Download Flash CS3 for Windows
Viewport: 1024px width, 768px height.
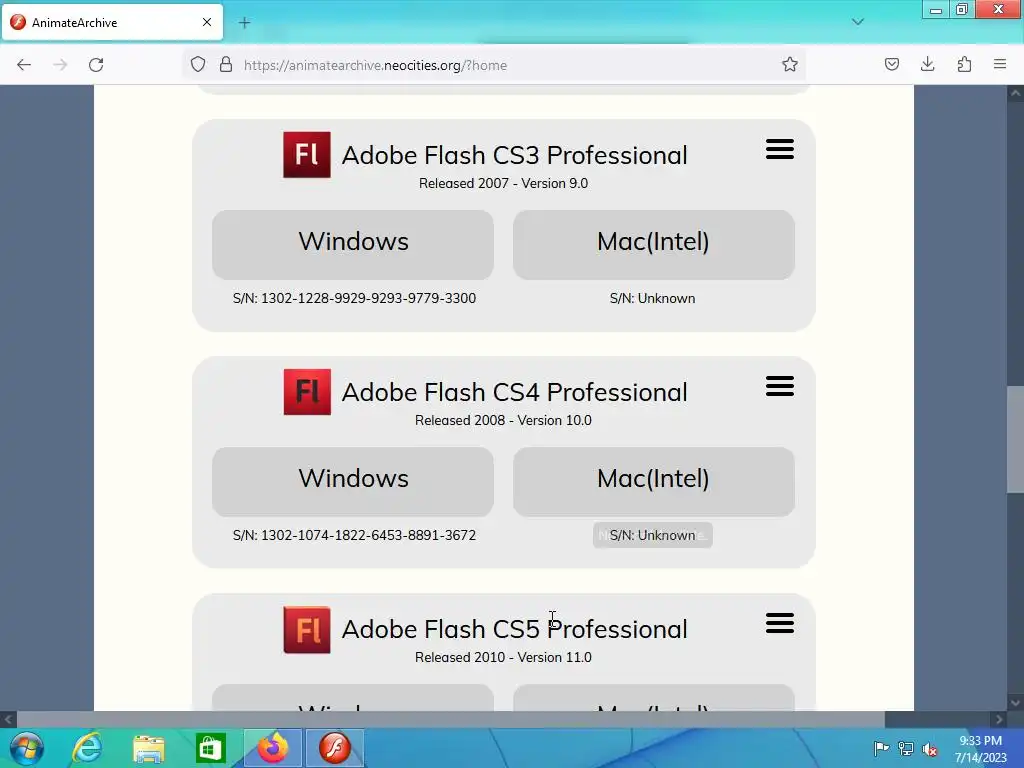coord(353,245)
